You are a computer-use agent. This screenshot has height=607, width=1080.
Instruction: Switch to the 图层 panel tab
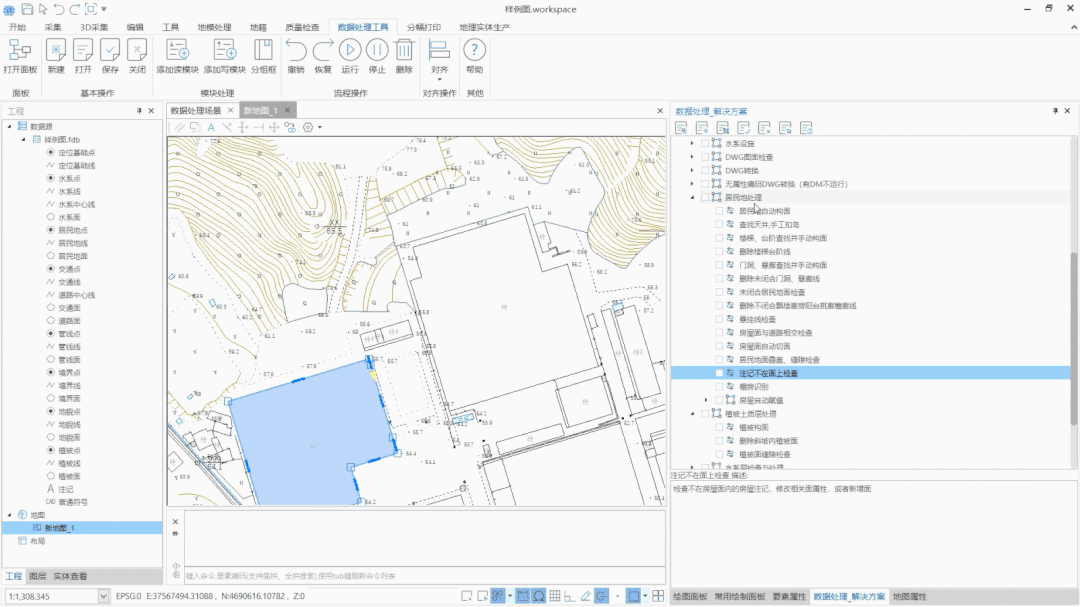click(x=37, y=577)
